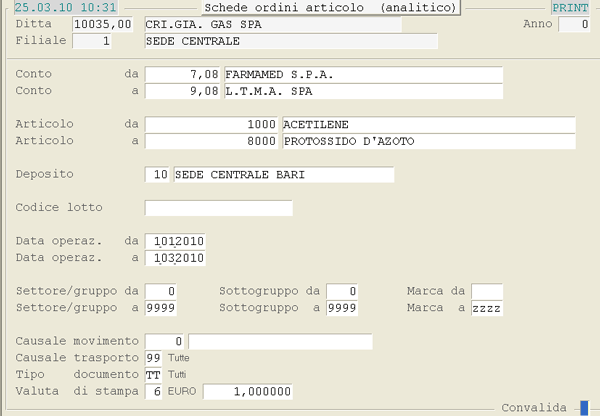600x416 pixels.
Task: Click the Convalida checkbox indicator
Action: point(584,407)
